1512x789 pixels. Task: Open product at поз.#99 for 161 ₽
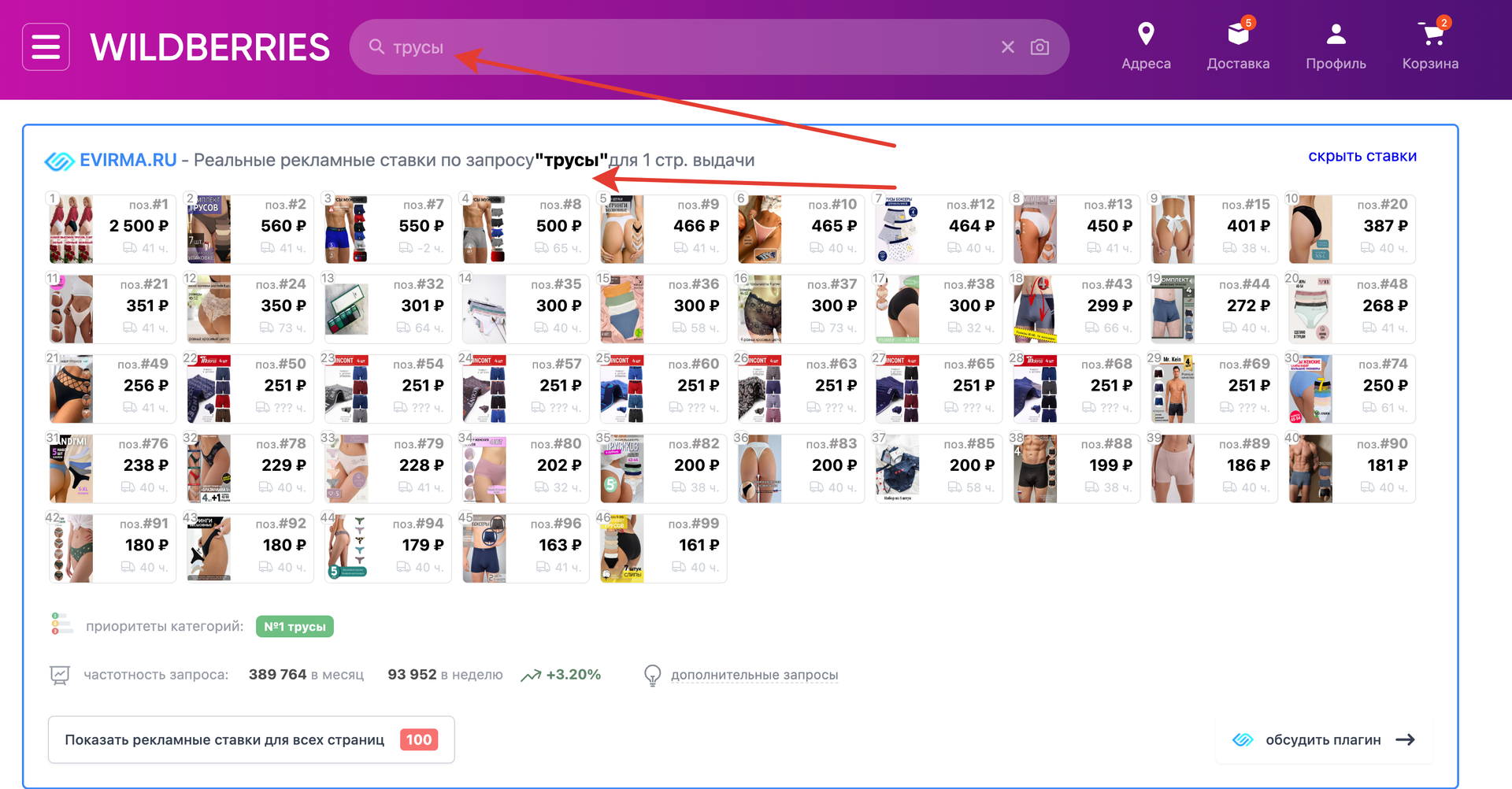662,548
